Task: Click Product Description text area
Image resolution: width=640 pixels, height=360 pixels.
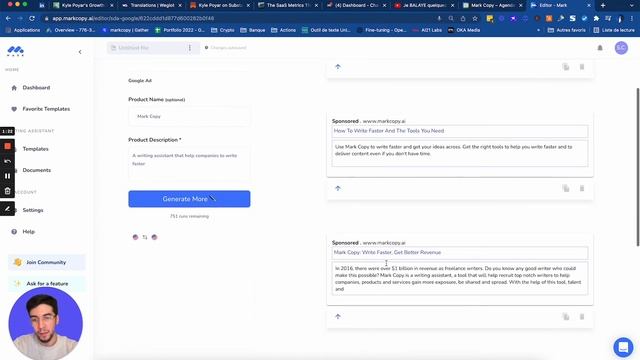Action: (189, 162)
